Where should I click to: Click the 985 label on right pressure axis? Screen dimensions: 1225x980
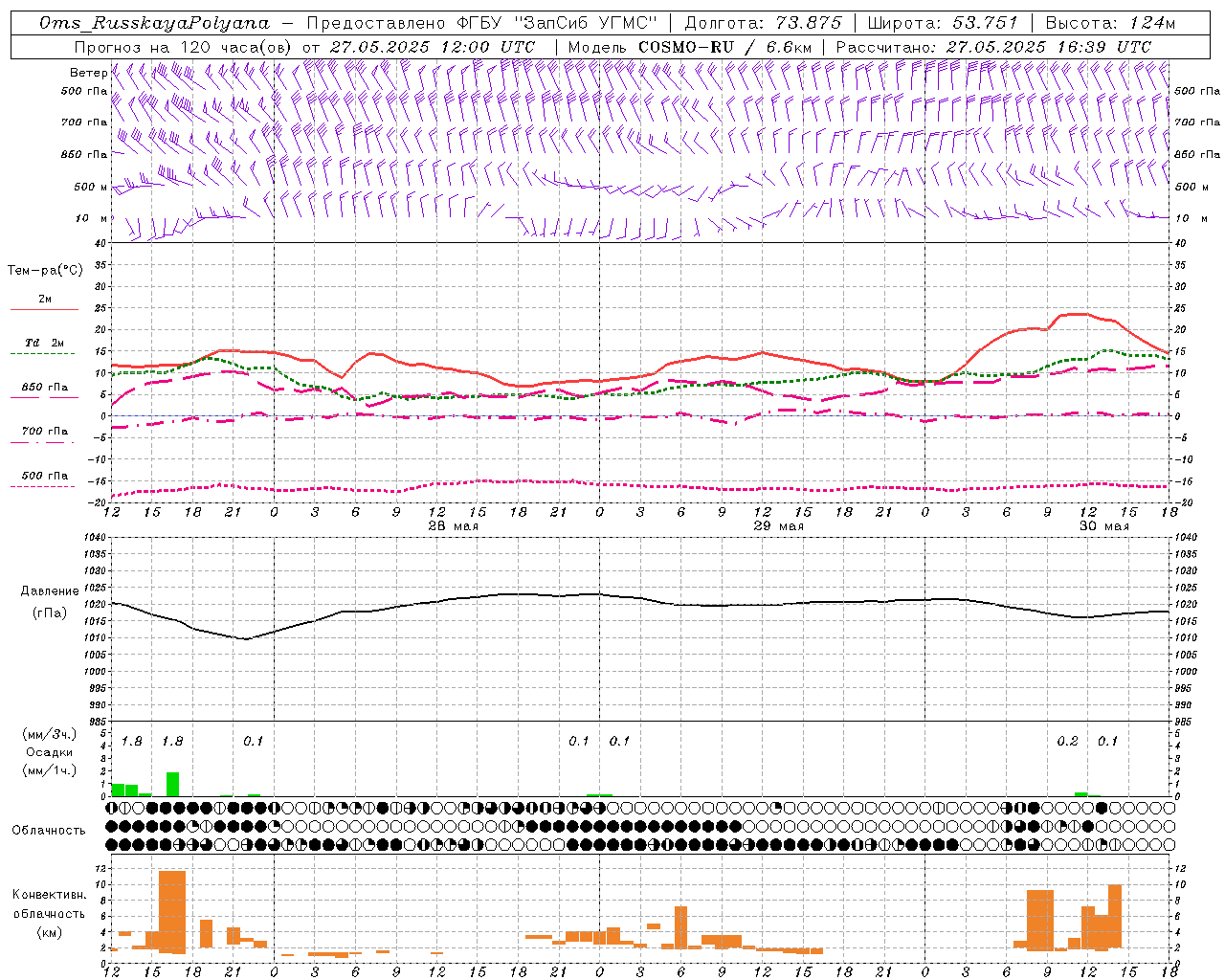point(1184,722)
